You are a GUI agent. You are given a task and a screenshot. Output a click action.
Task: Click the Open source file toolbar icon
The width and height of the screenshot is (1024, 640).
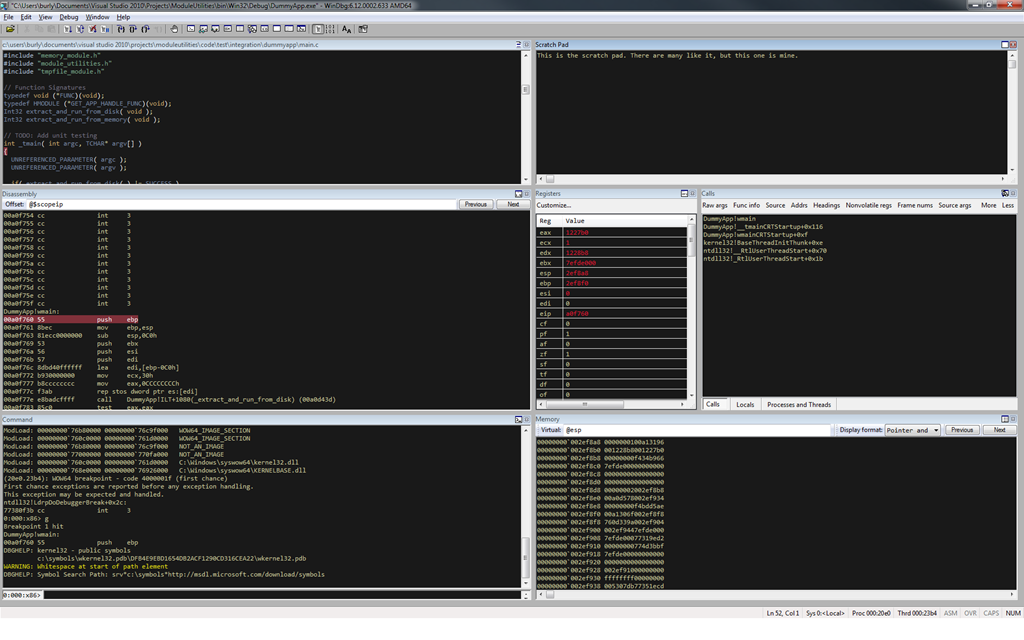(x=10, y=29)
